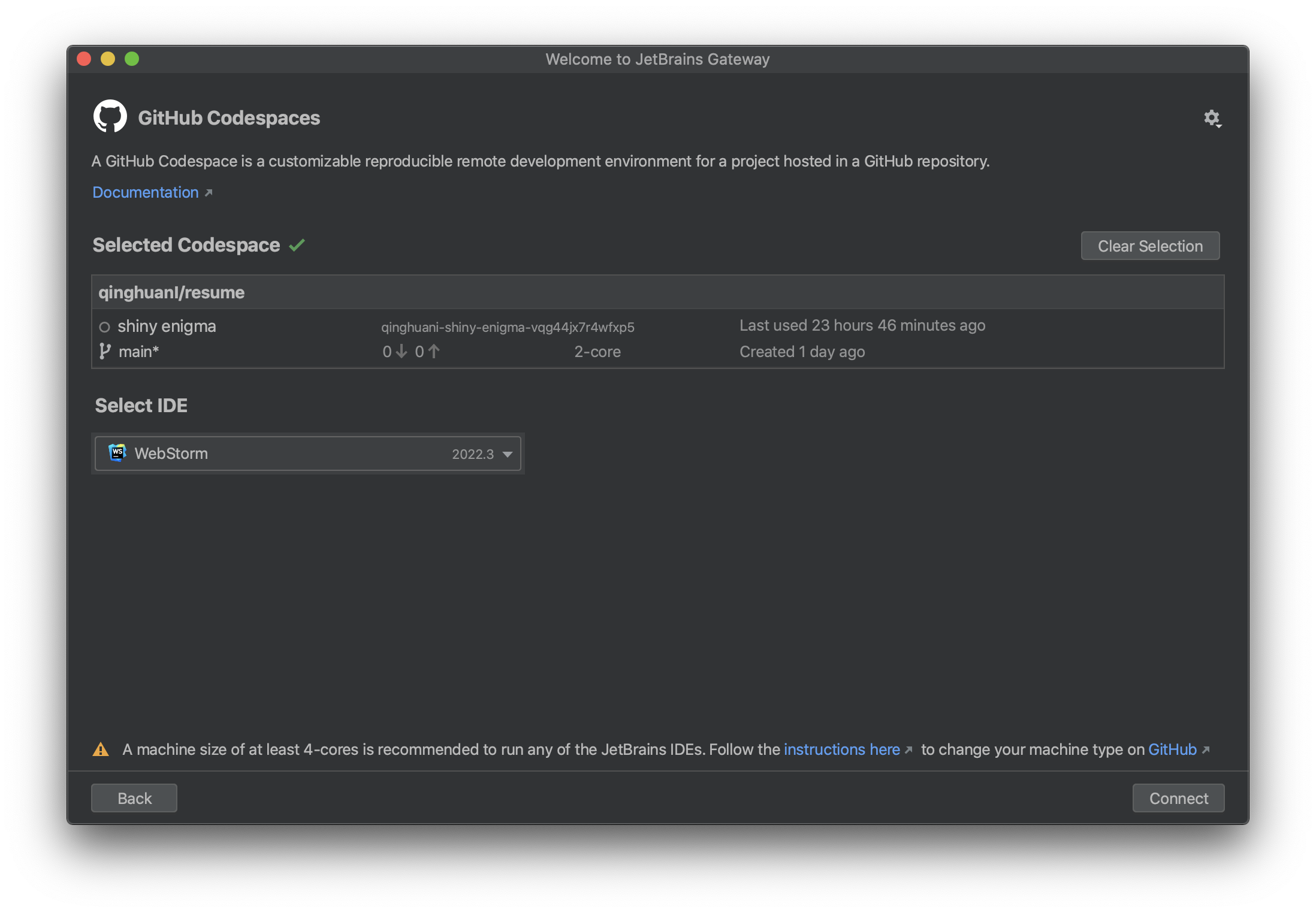Image resolution: width=1316 pixels, height=913 pixels.
Task: Open the settings gear menu
Action: pos(1212,118)
